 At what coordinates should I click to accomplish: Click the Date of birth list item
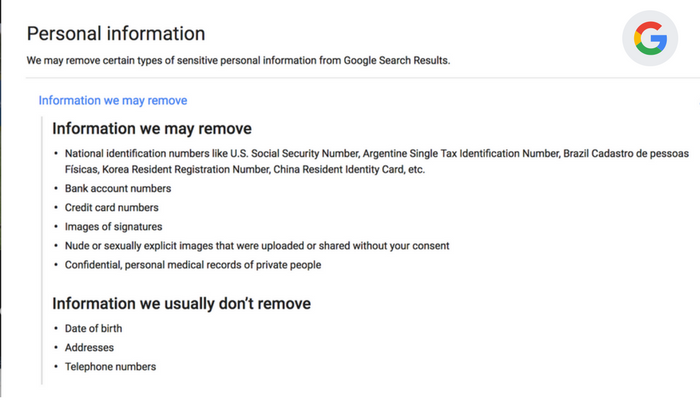pos(93,329)
